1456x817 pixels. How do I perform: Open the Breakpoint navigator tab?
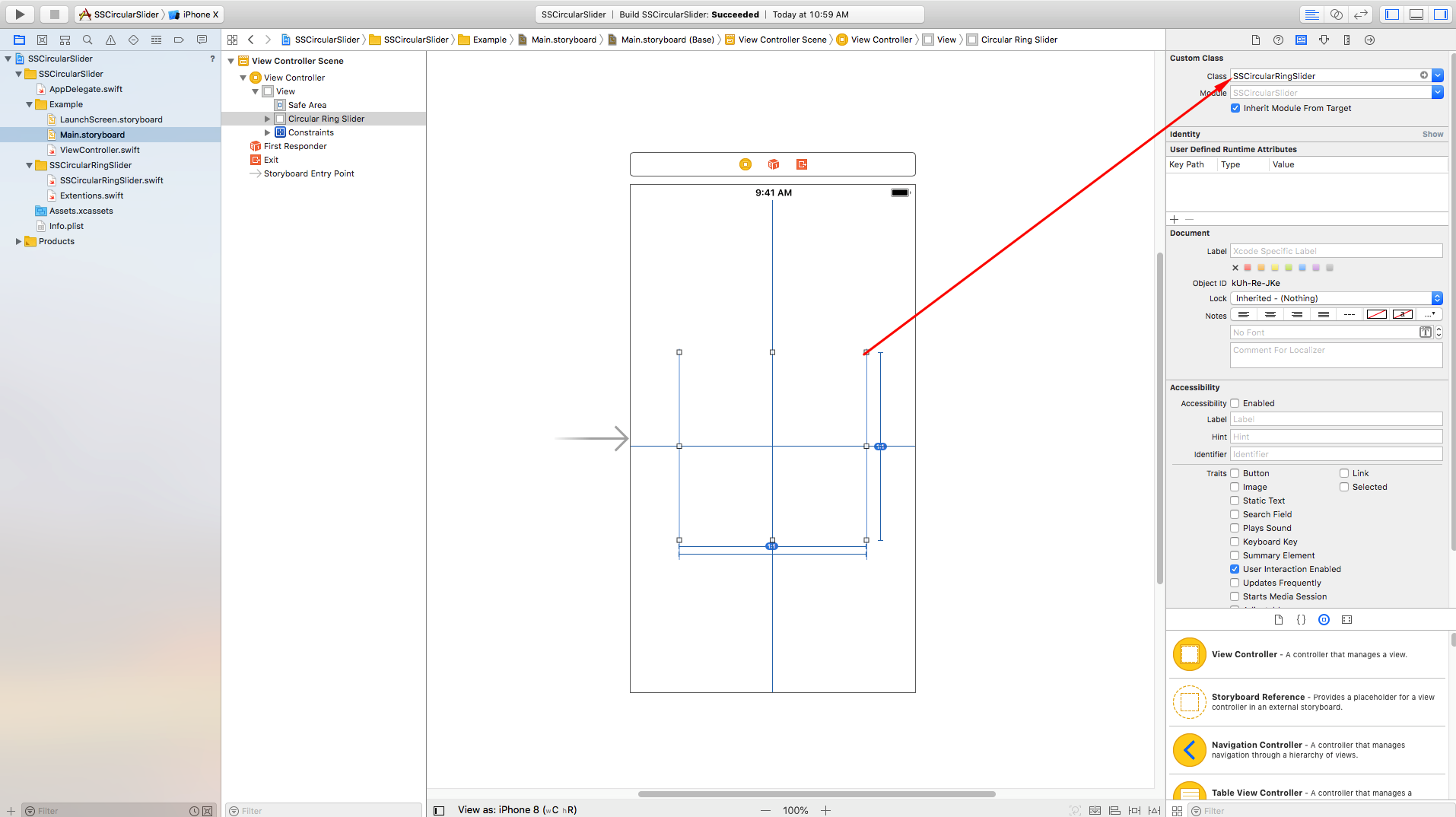179,40
